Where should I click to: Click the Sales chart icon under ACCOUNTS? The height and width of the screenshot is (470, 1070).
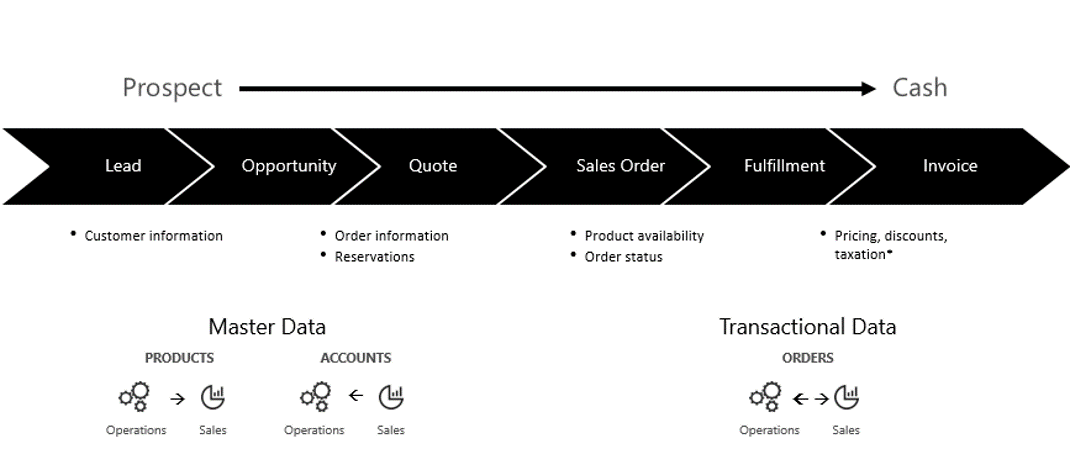391,397
